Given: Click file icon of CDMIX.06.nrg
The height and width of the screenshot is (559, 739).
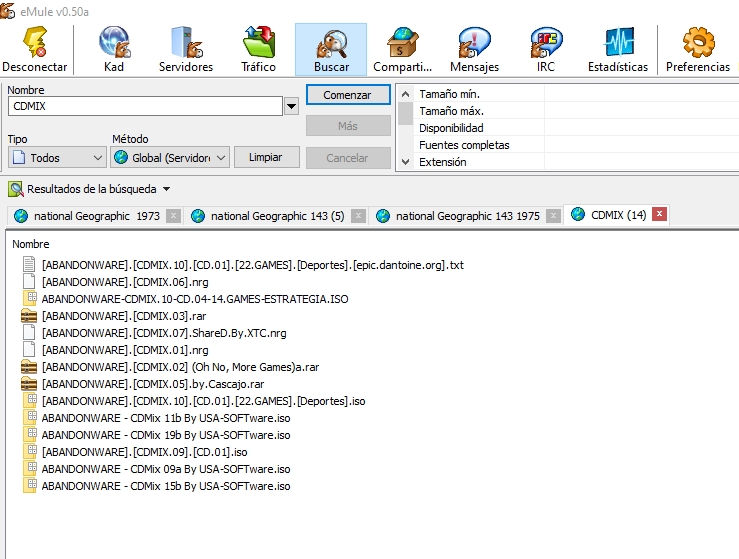Looking at the screenshot, I should [x=29, y=282].
